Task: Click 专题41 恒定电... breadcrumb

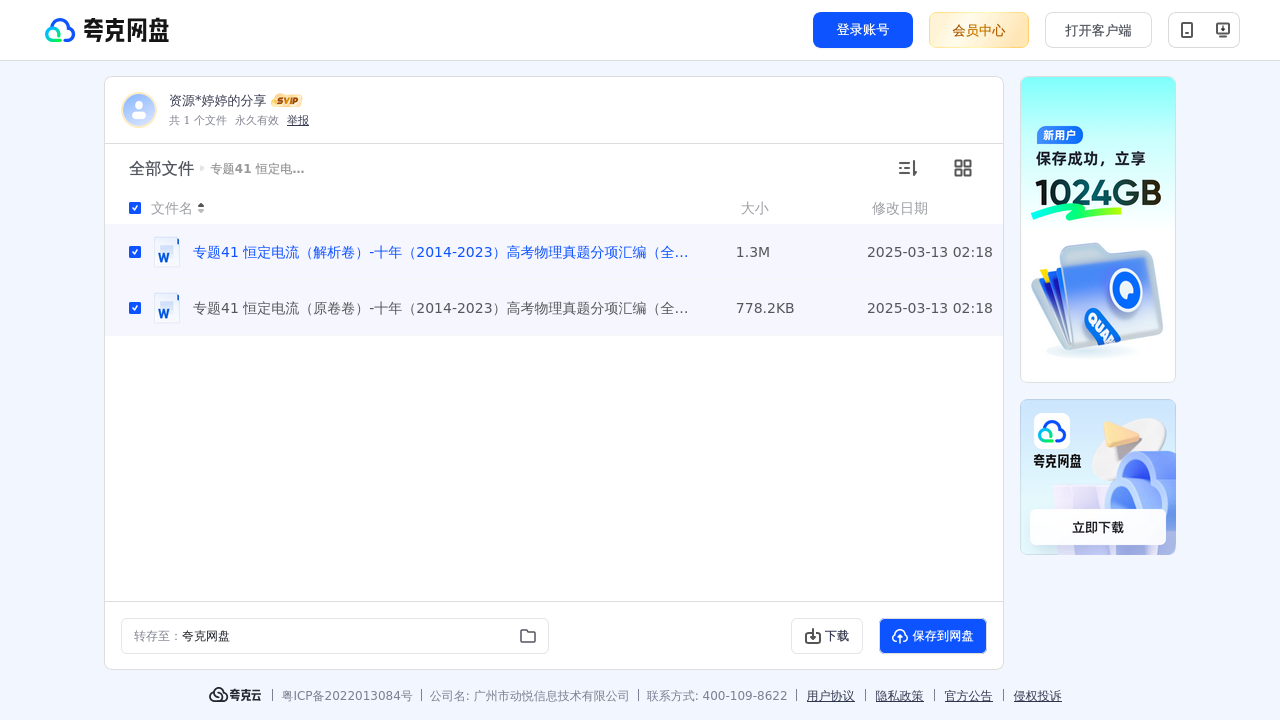Action: coord(257,169)
